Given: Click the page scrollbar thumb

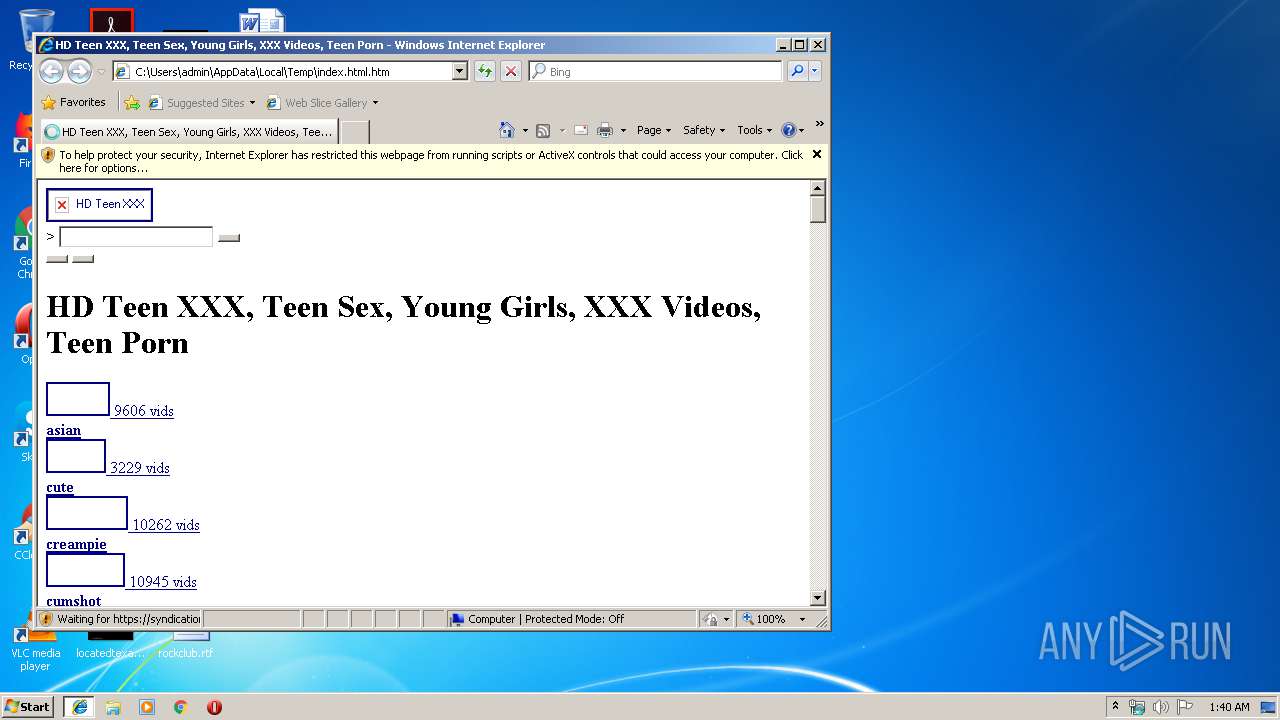Looking at the screenshot, I should click(x=818, y=209).
